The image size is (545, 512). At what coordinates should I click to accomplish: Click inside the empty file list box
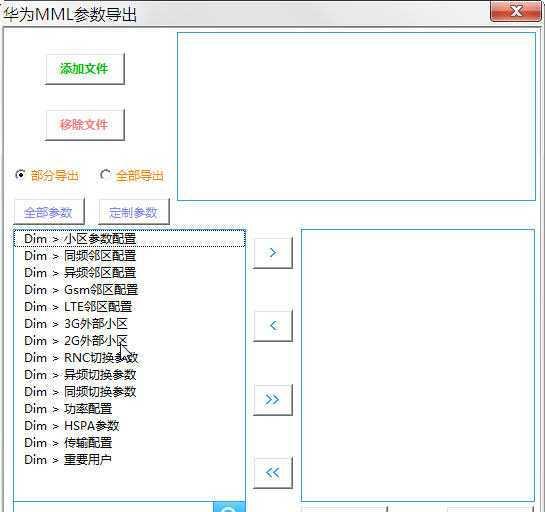356,116
